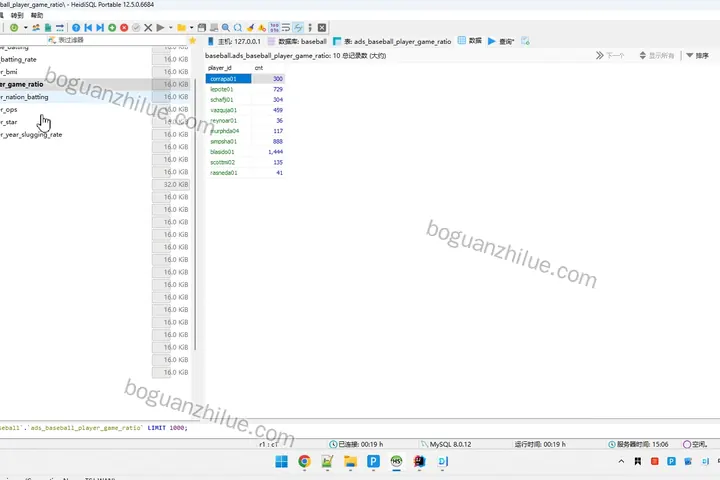Click the HeidiSQL taskbar icon

(x=396, y=461)
